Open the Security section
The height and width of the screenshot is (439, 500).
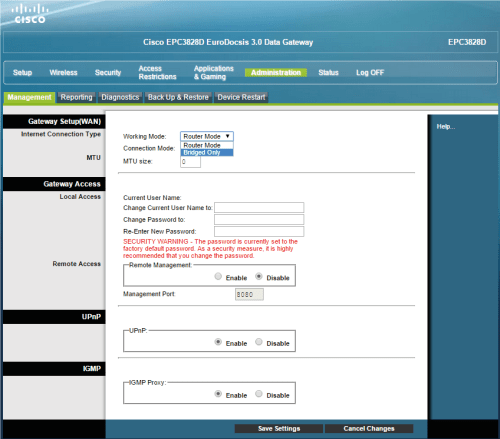(108, 72)
